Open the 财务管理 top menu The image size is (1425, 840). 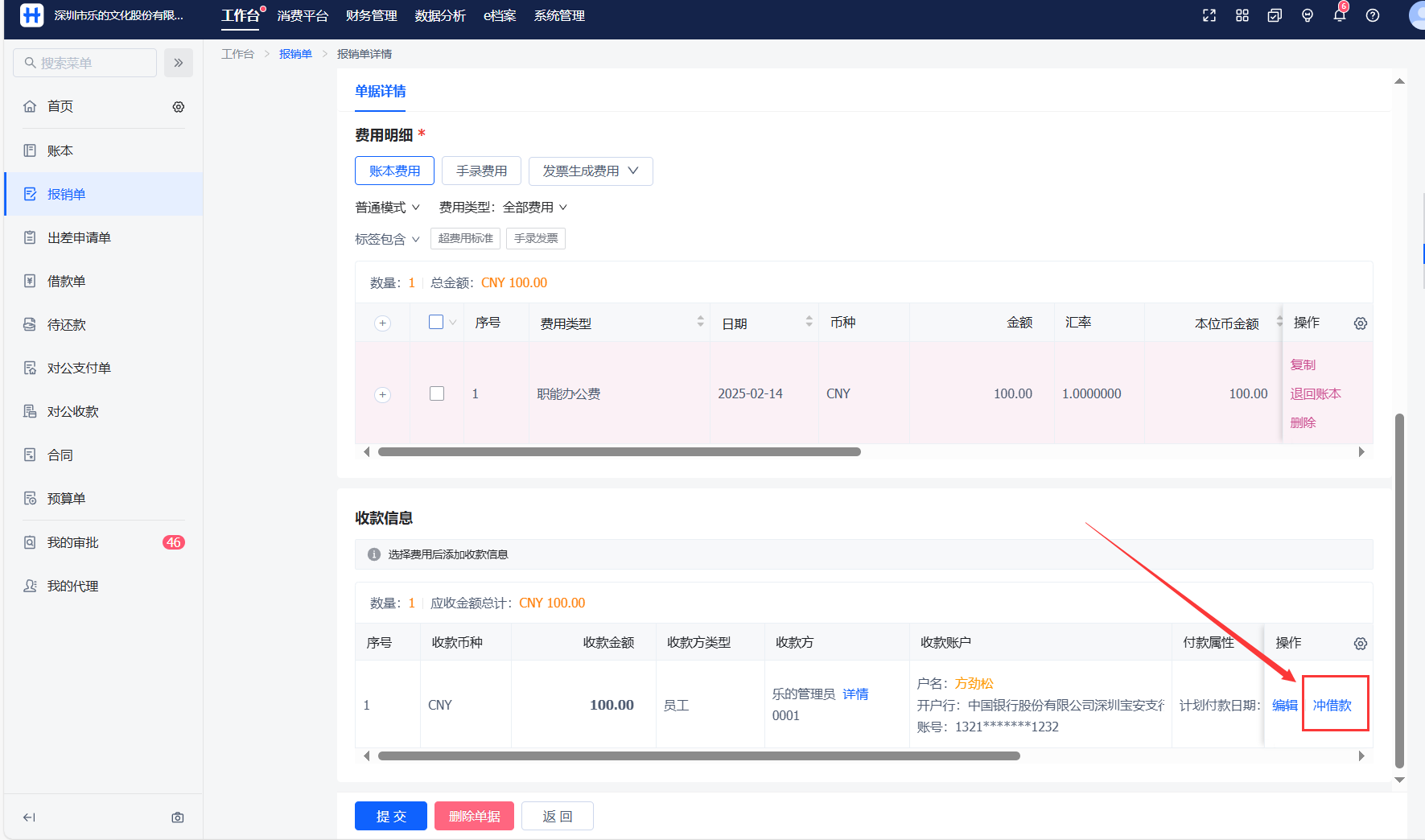tap(371, 16)
